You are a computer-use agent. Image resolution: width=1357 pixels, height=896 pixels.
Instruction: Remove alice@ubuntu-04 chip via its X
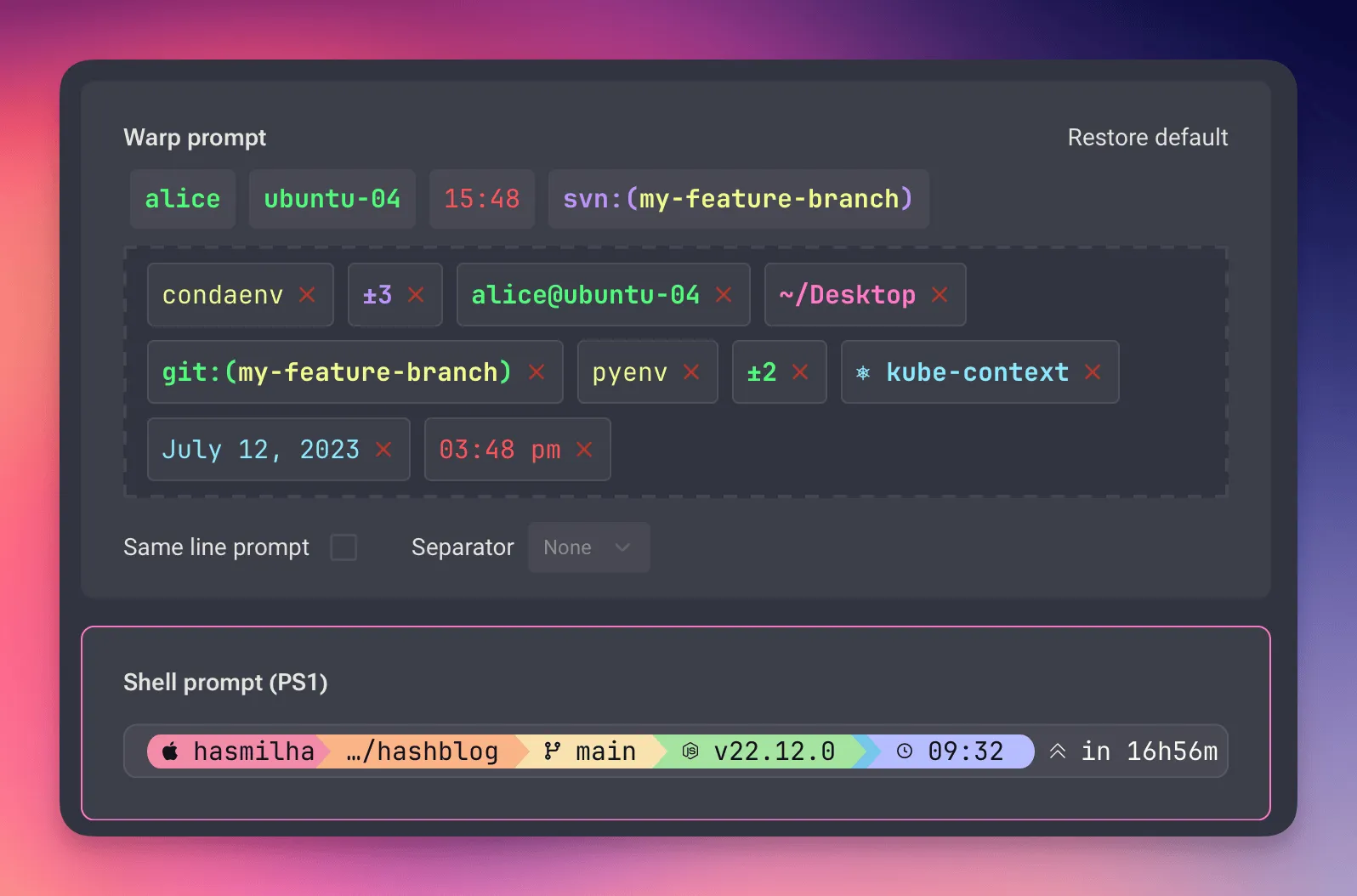(724, 295)
